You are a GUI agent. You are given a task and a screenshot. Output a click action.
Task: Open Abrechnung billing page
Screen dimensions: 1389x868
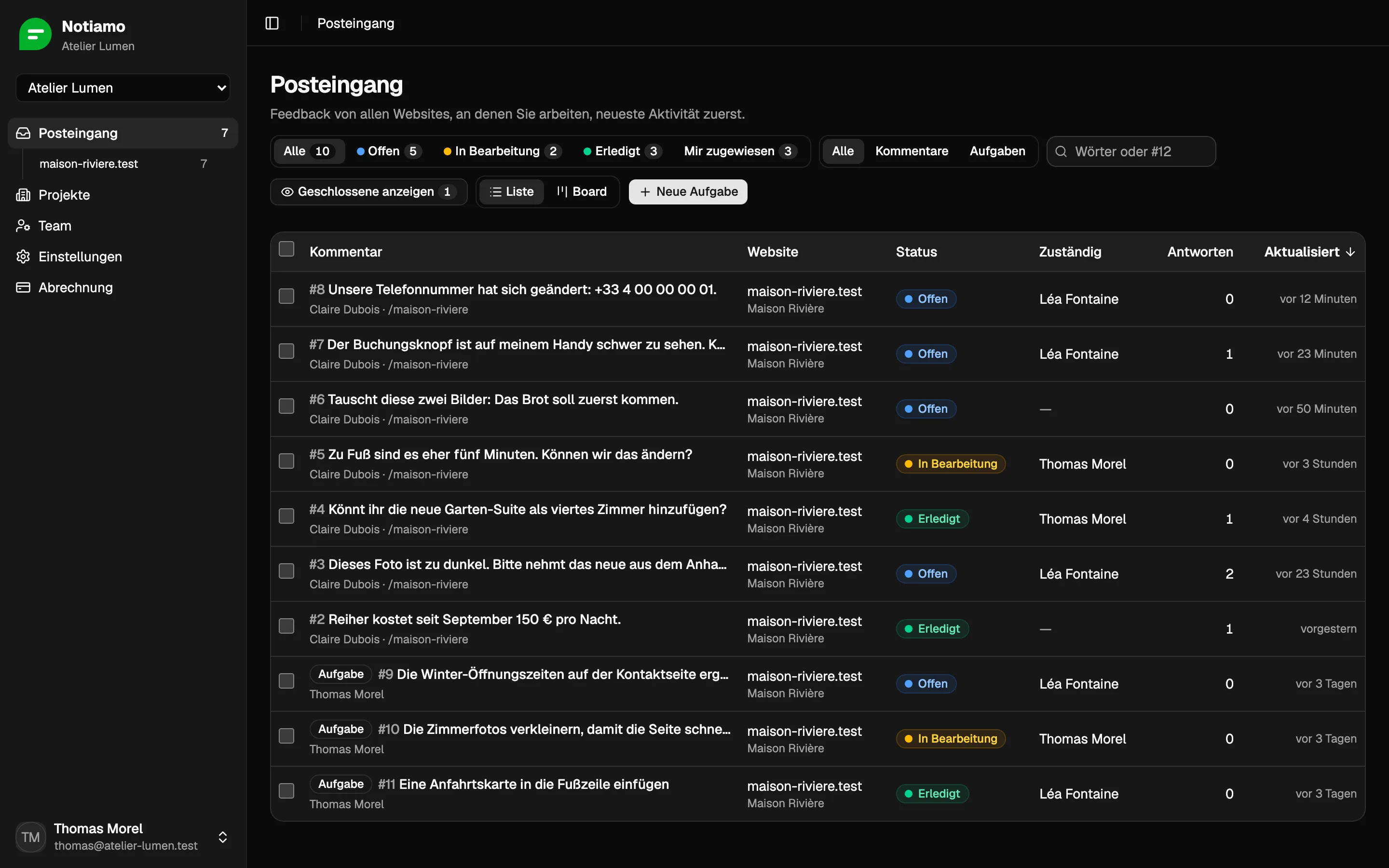123,287
